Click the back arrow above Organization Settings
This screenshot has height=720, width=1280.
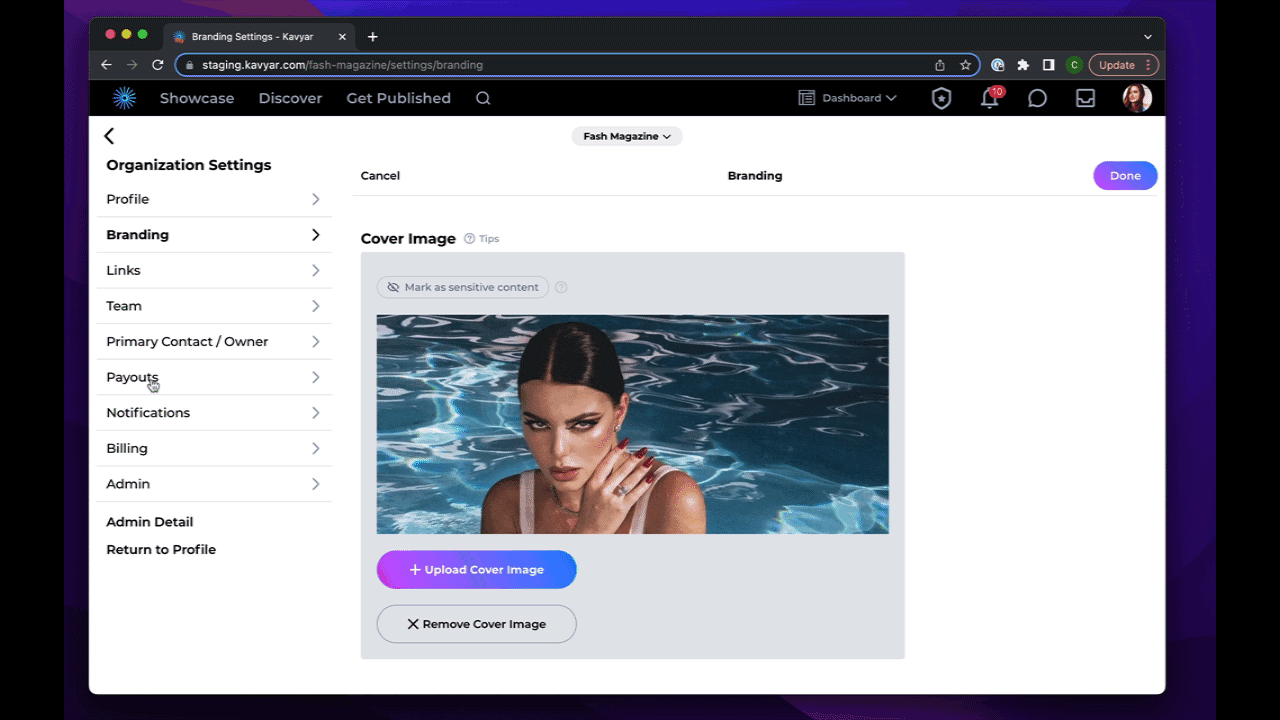pyautogui.click(x=109, y=136)
